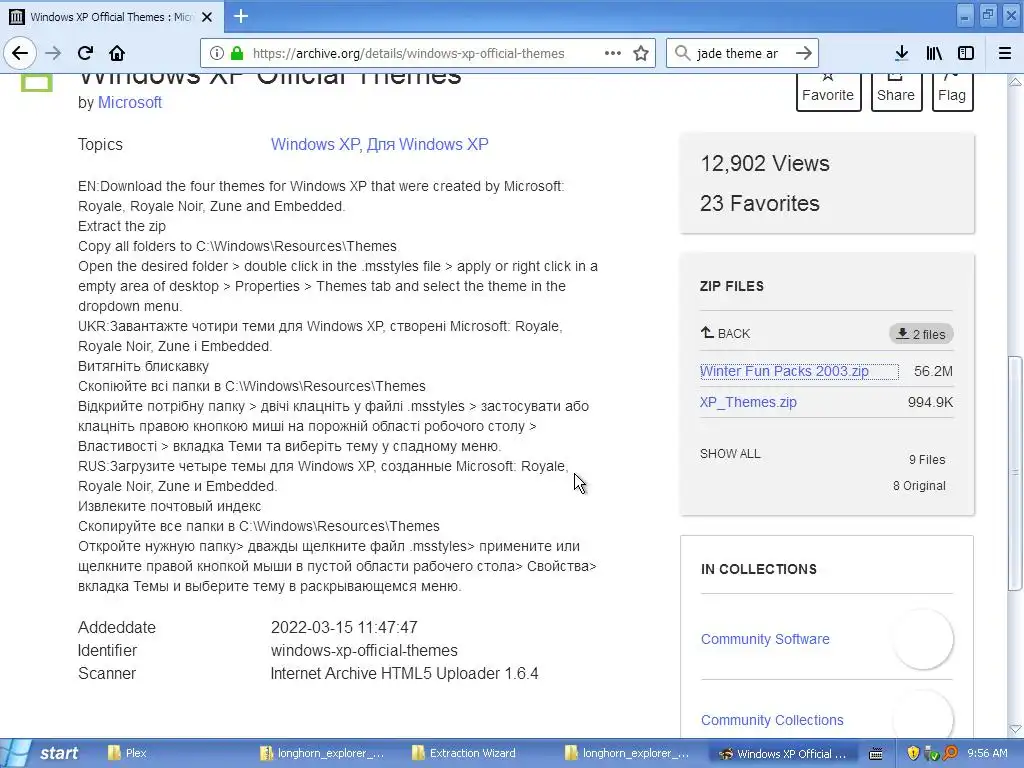1024x768 pixels.
Task: Open the Community Software collection
Action: 765,639
